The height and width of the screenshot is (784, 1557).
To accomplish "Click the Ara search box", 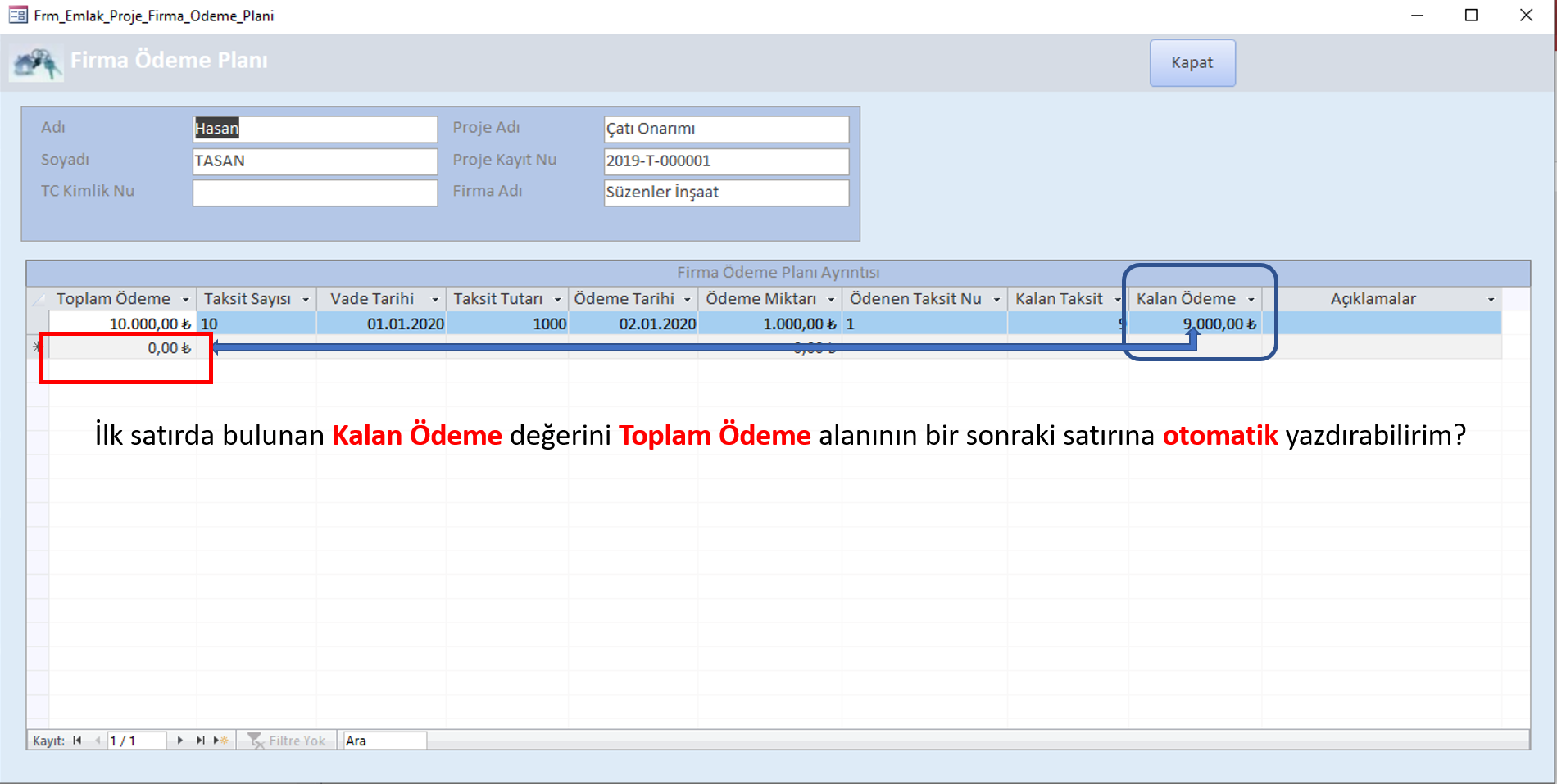I will 384,741.
